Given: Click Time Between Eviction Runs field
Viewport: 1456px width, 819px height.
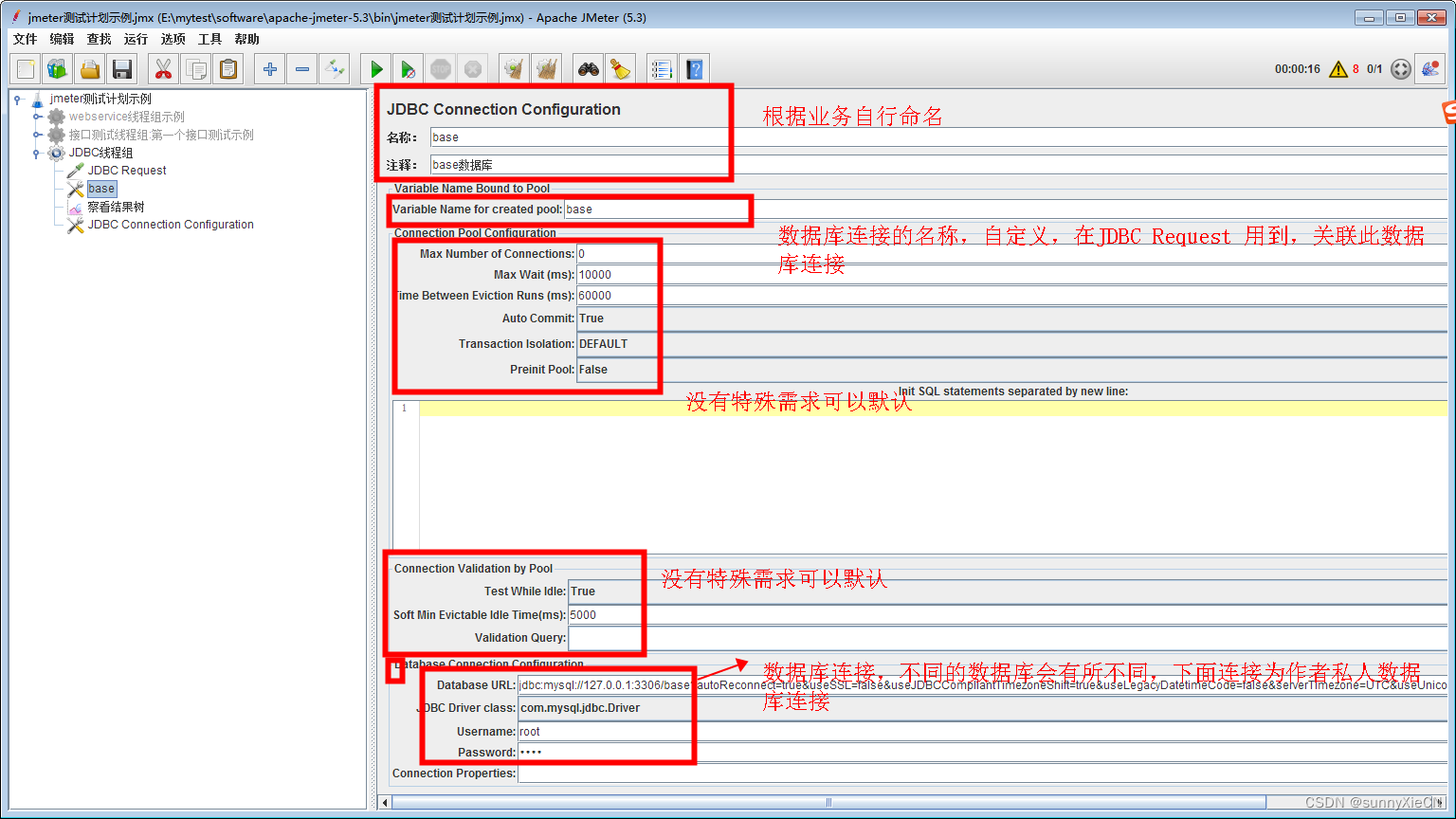Looking at the screenshot, I should tap(1011, 296).
